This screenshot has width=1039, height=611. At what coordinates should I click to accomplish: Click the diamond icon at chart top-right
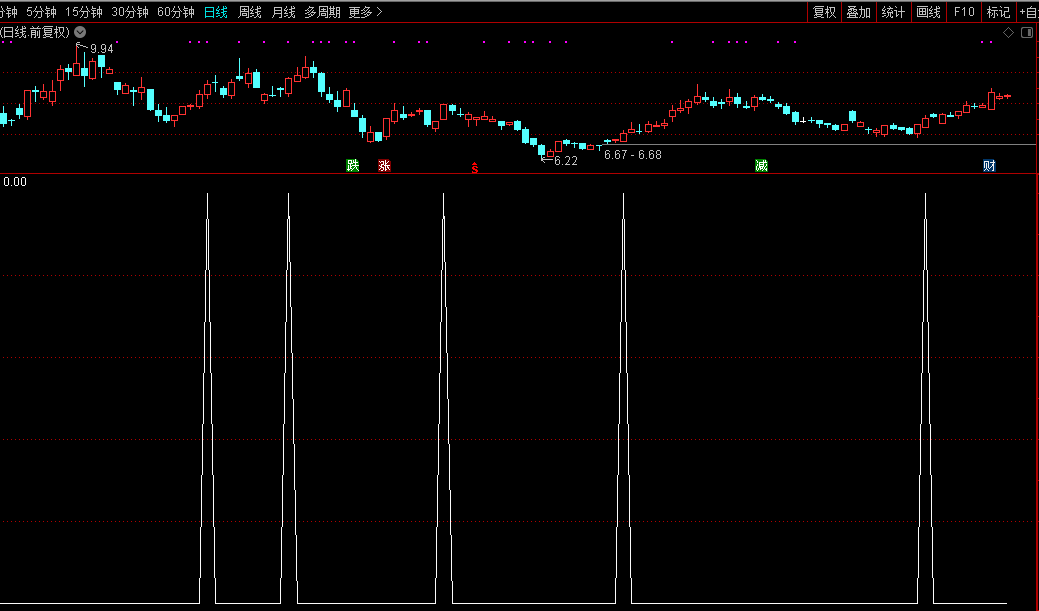[1009, 33]
